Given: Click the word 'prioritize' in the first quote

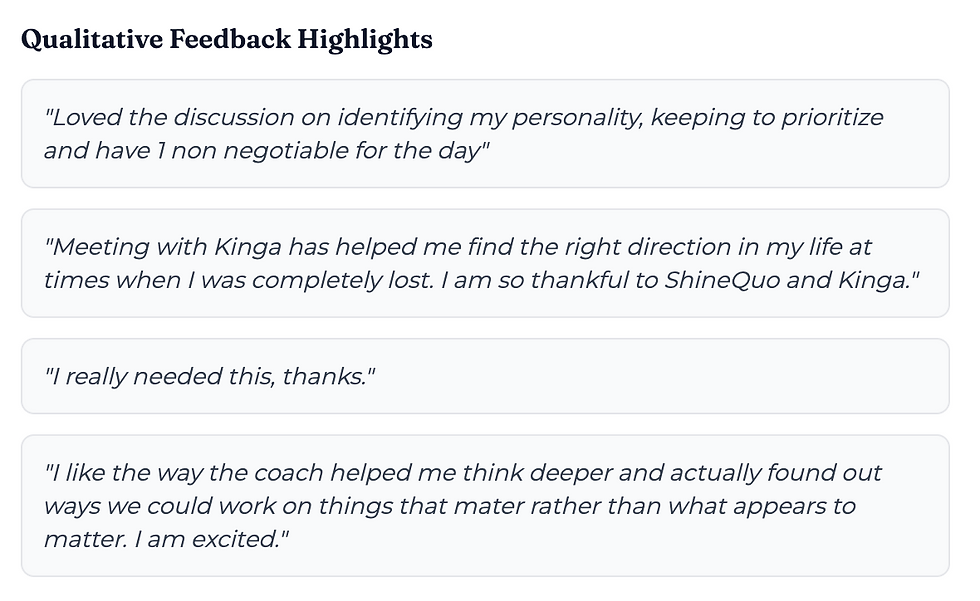Looking at the screenshot, I should pos(832,117).
